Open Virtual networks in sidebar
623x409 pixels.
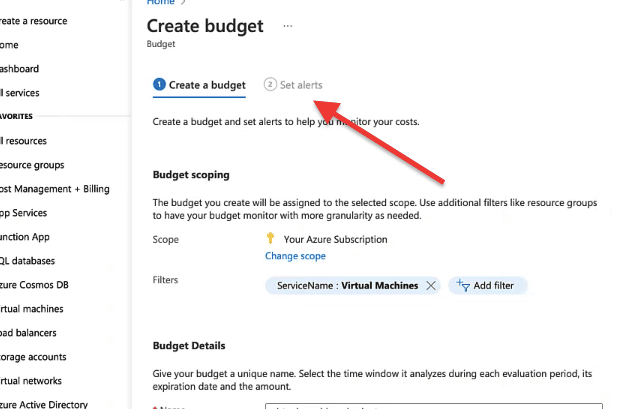point(31,381)
